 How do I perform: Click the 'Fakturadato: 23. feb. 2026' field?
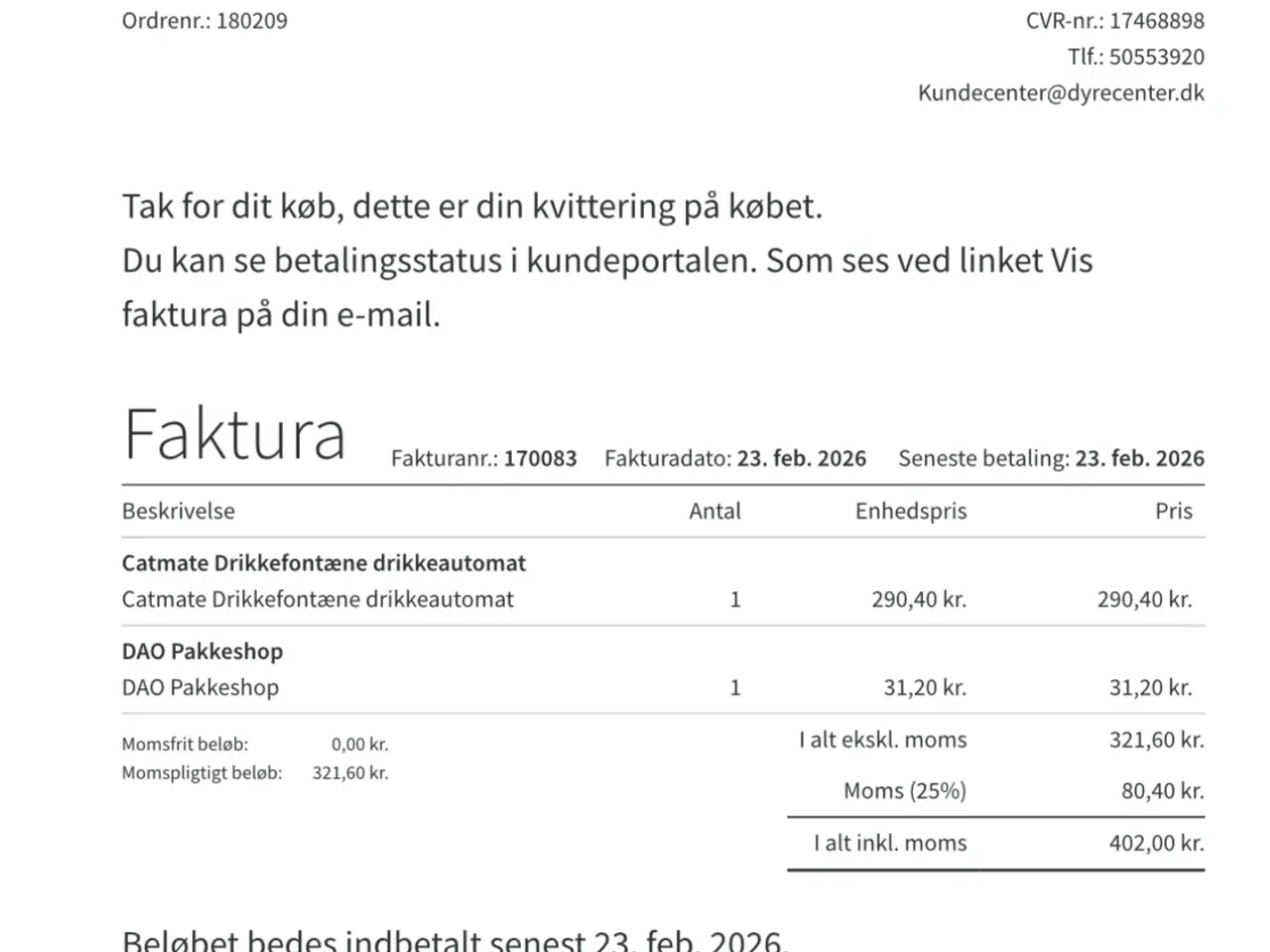735,458
